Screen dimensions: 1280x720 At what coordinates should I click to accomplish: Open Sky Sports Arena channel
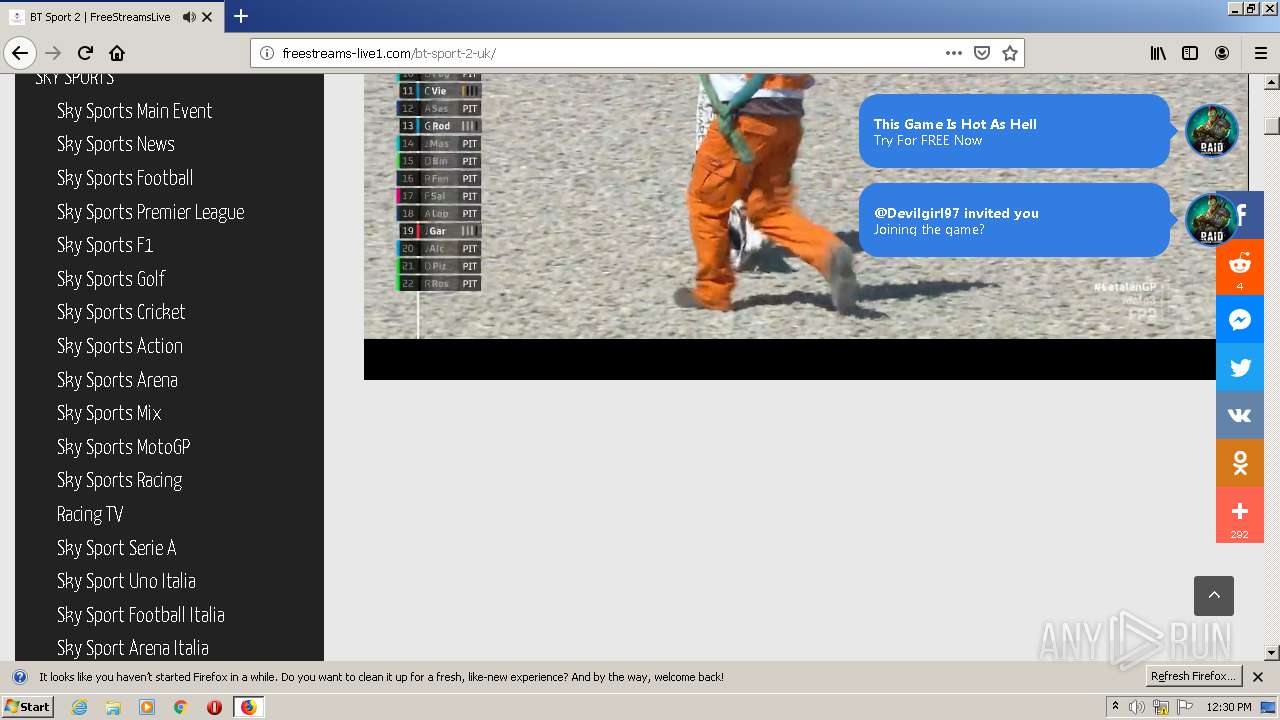[117, 380]
